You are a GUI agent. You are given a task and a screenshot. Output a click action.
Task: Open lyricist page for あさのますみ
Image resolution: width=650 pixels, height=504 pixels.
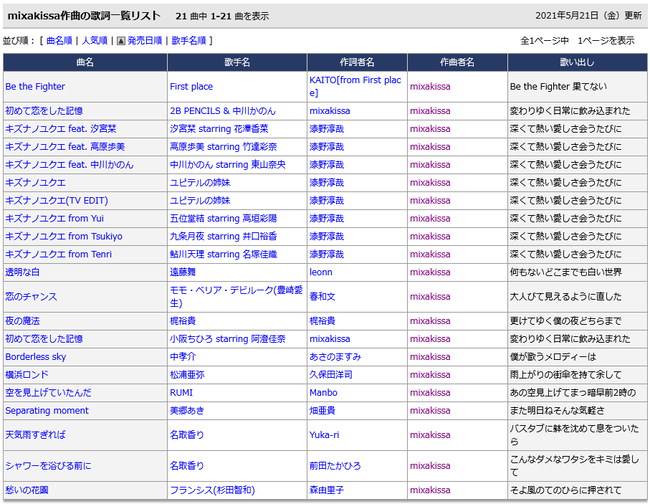(335, 357)
